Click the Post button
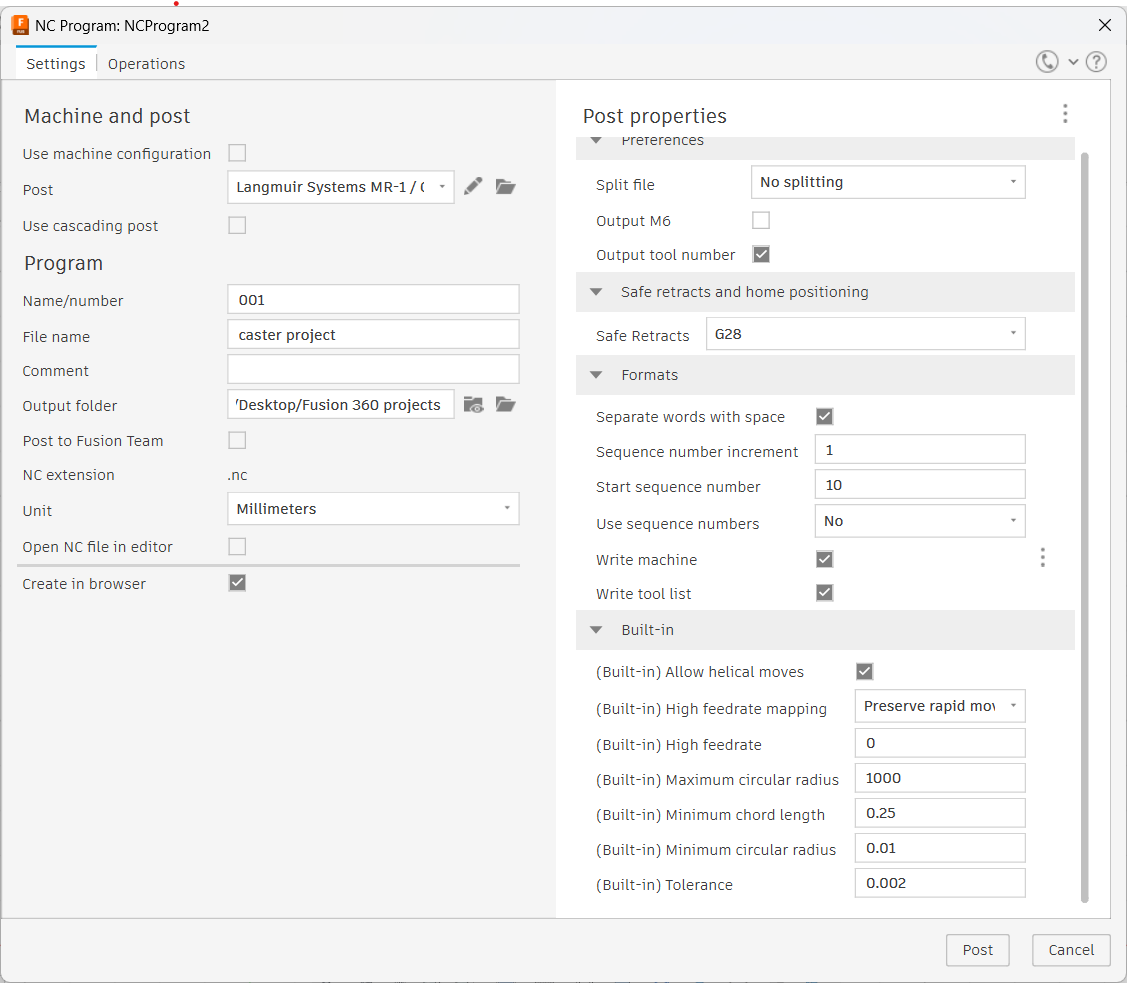Viewport: 1127px width, 983px height. (977, 950)
